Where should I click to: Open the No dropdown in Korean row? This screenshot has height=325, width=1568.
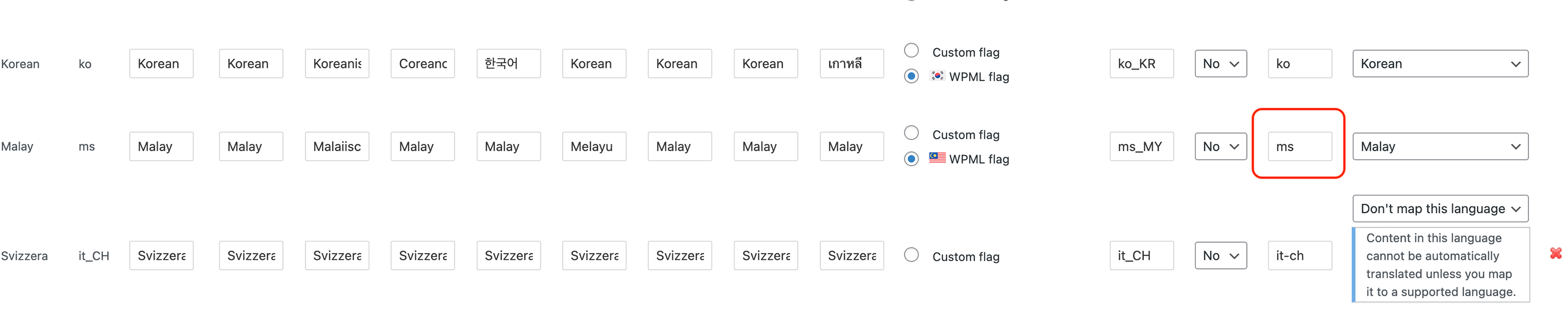pos(1220,63)
